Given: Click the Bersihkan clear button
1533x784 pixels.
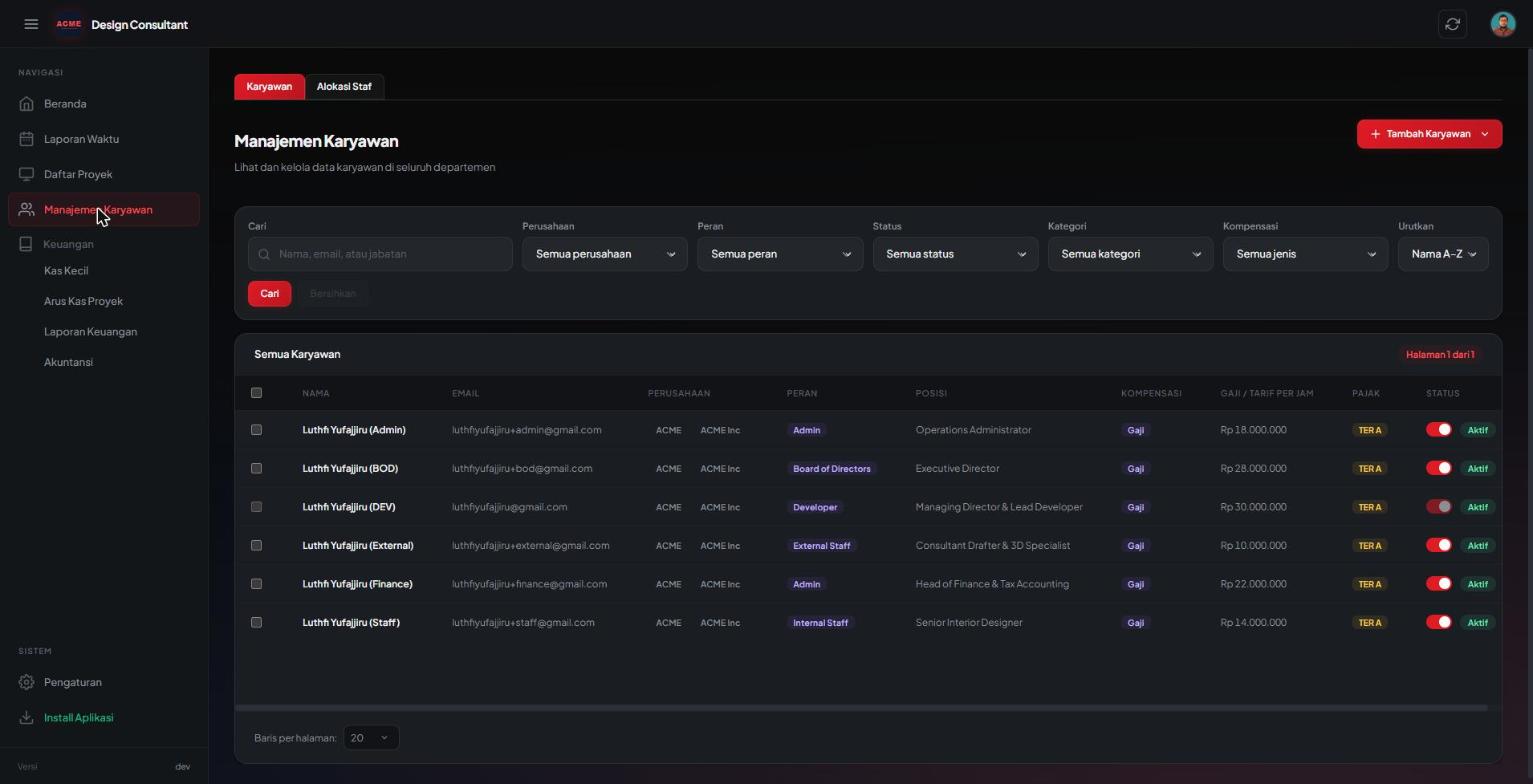Looking at the screenshot, I should [333, 294].
